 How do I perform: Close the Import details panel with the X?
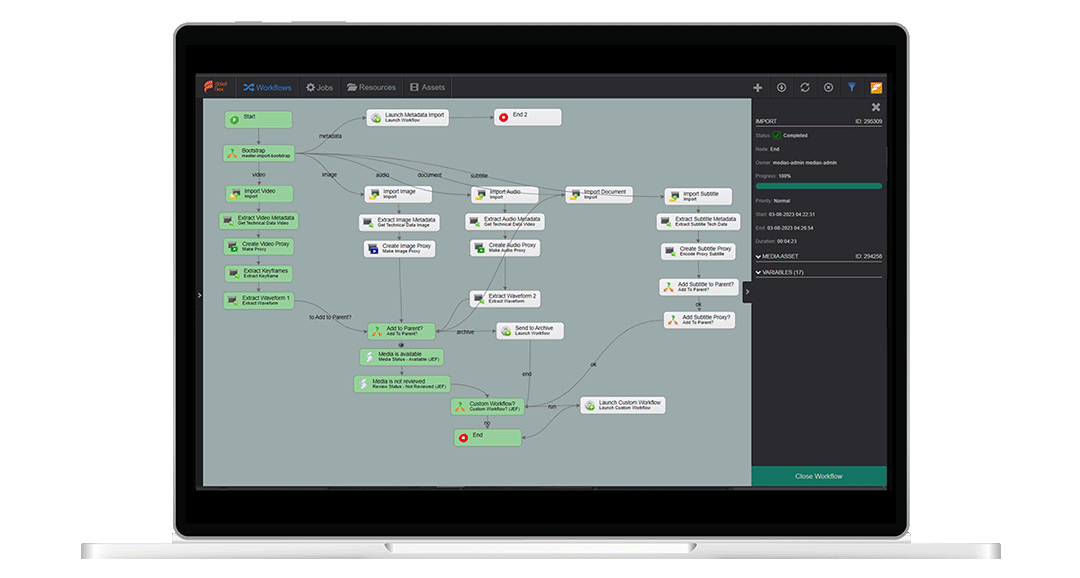876,107
